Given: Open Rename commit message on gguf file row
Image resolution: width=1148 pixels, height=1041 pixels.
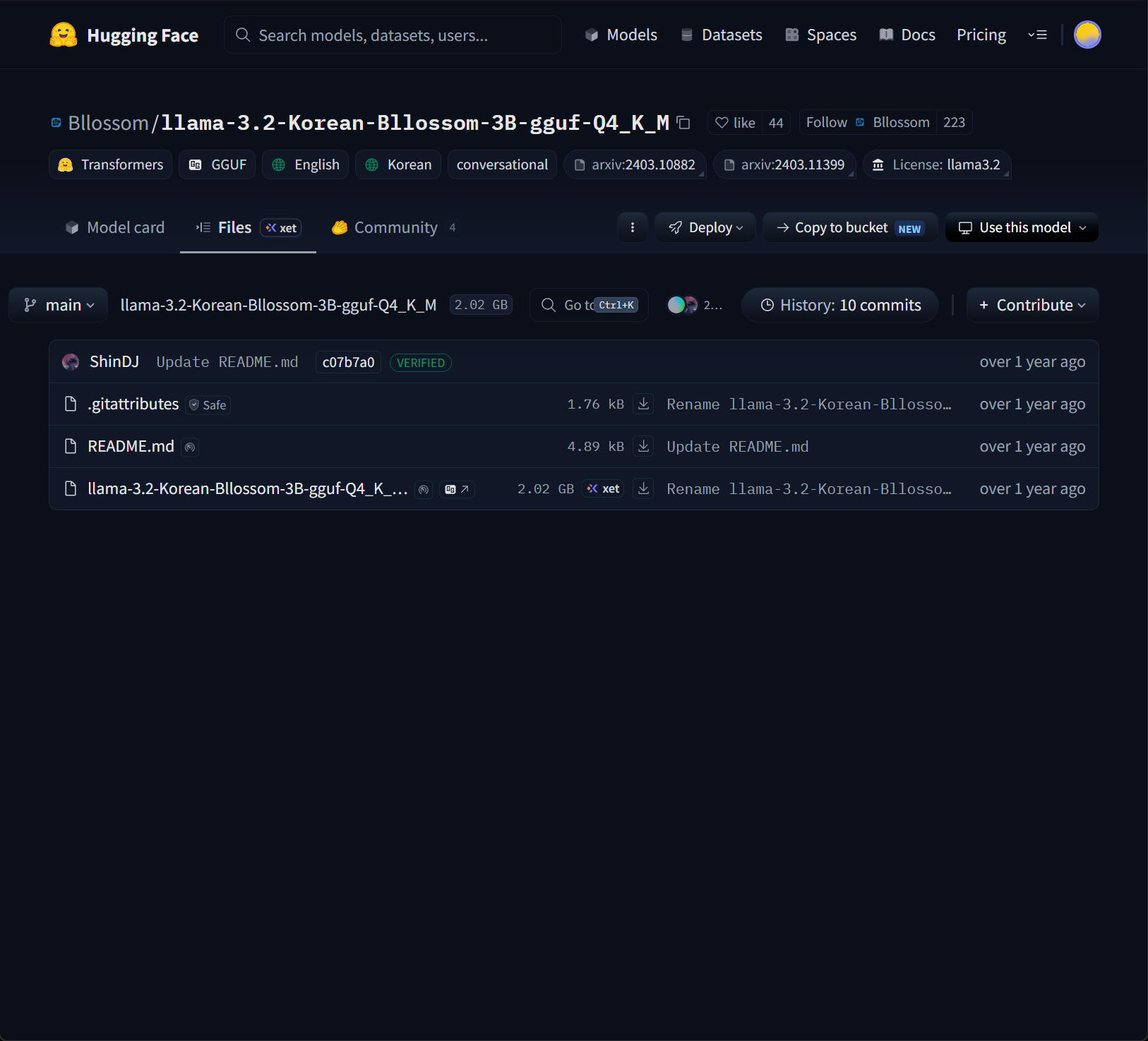Looking at the screenshot, I should 809,489.
